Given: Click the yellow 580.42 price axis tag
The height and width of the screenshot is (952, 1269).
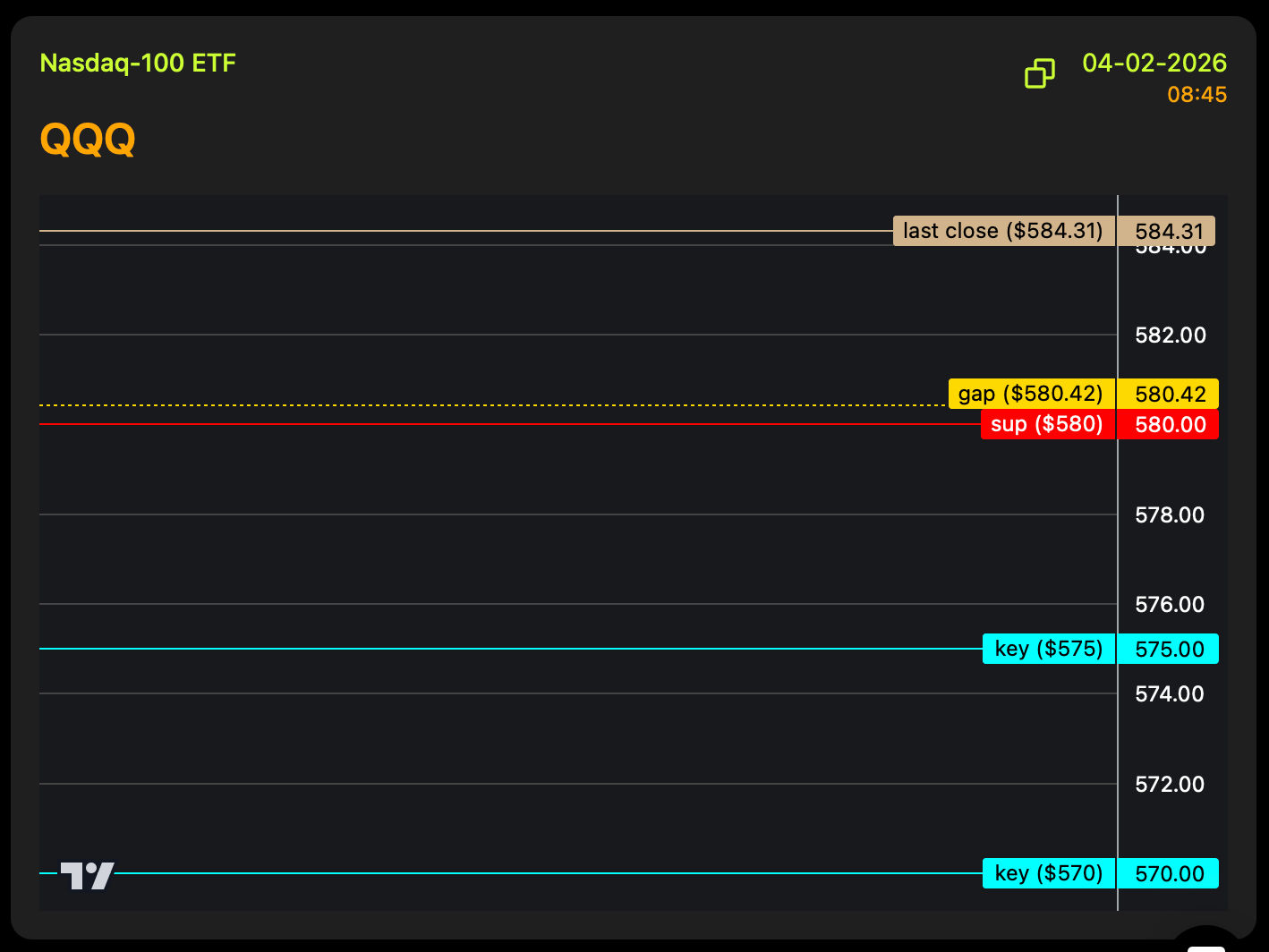Looking at the screenshot, I should coord(1169,394).
